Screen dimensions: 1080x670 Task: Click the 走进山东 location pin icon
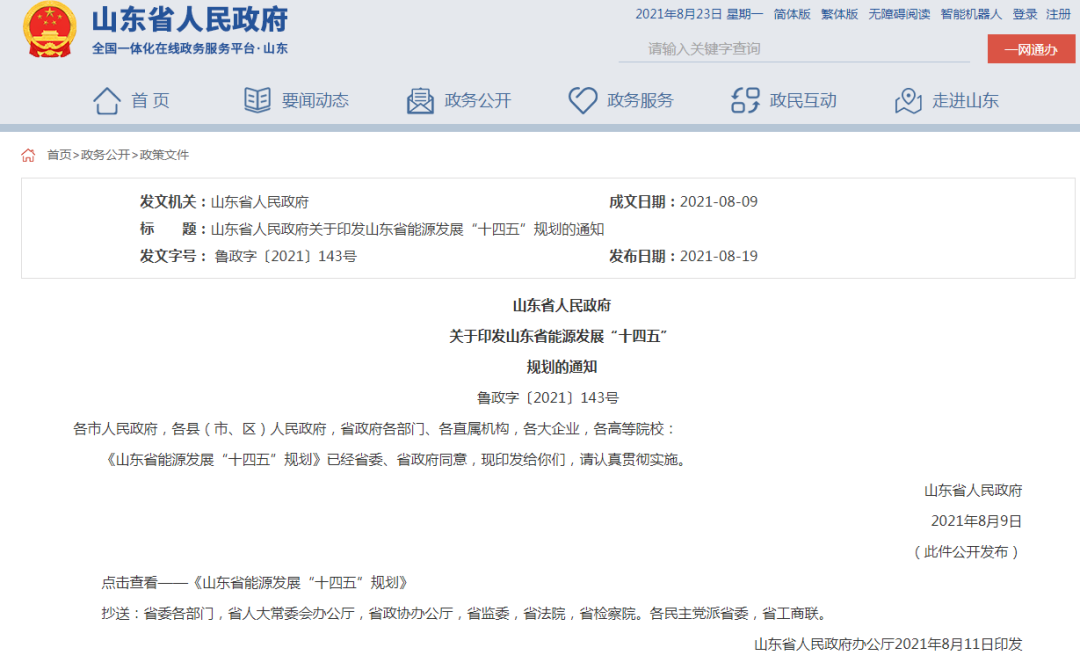coord(907,100)
